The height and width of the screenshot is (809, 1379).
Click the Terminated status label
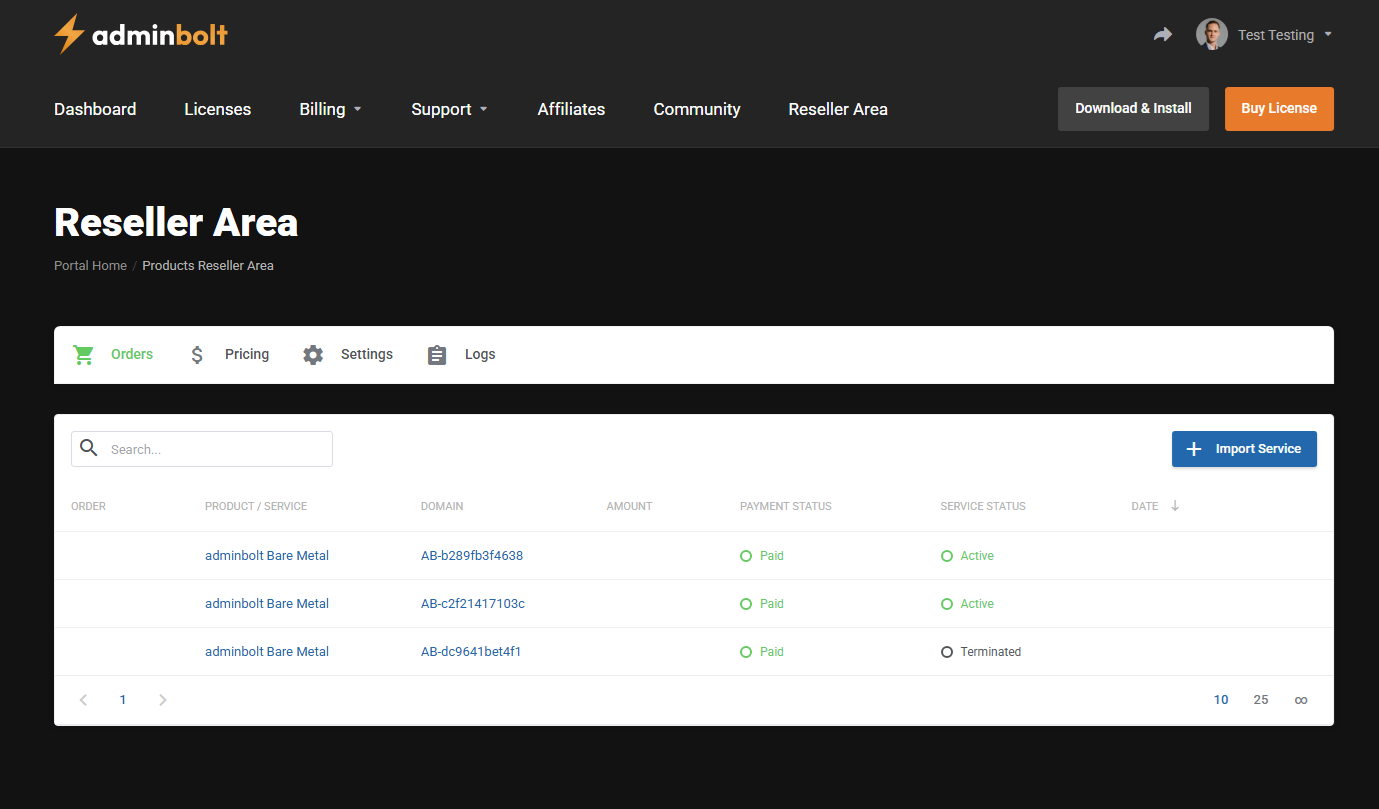coord(981,652)
